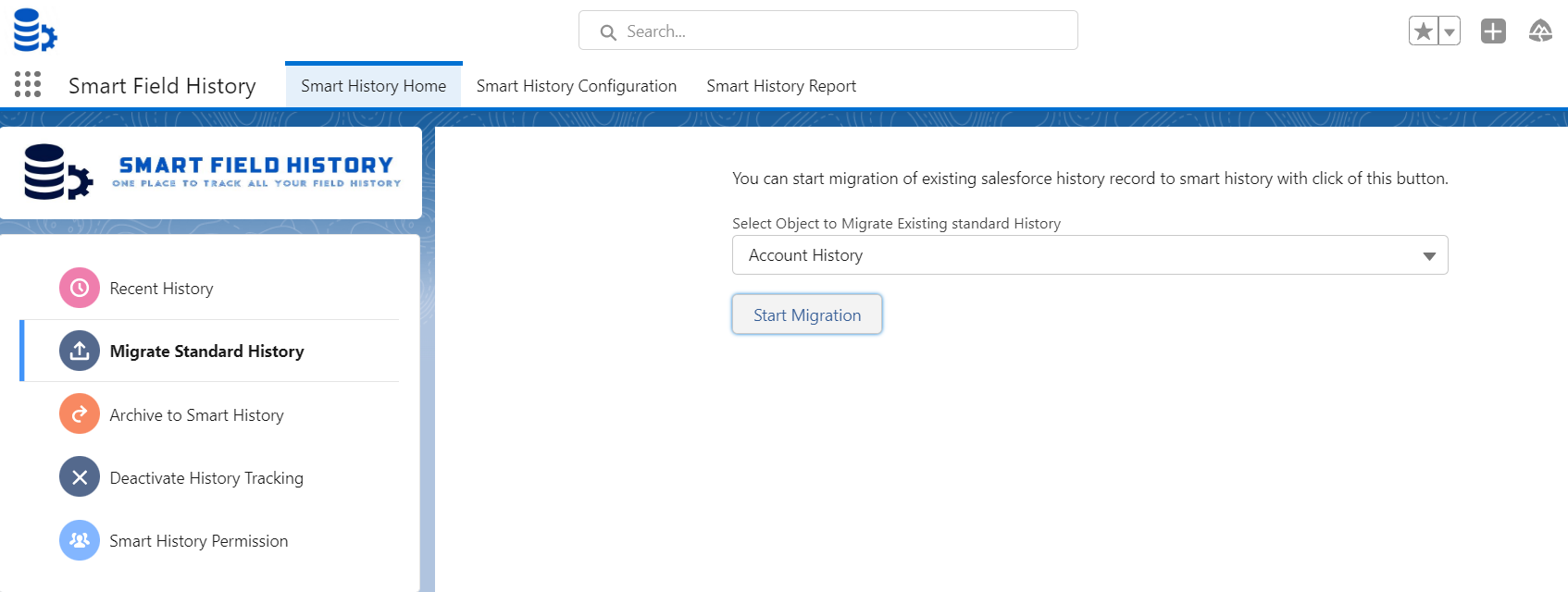Image resolution: width=1568 pixels, height=592 pixels.
Task: Open Deactivate History Tracking section
Action: point(206,478)
